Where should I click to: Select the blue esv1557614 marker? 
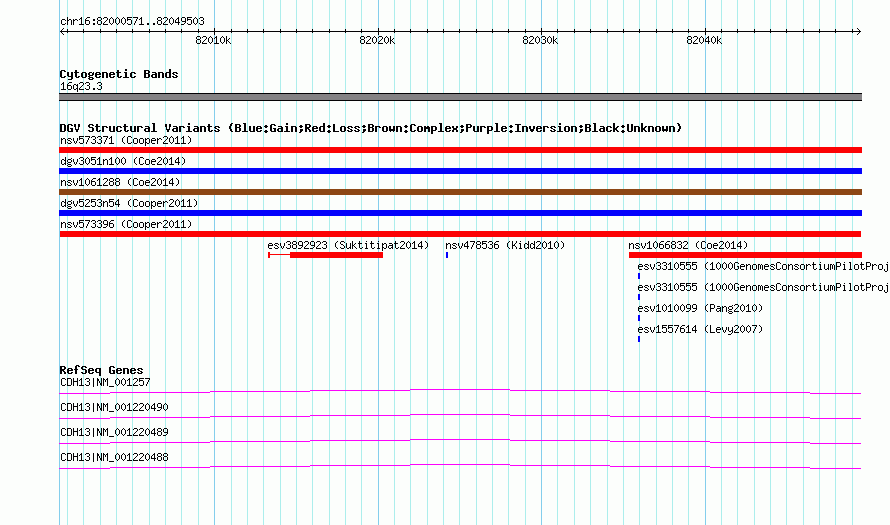639,339
